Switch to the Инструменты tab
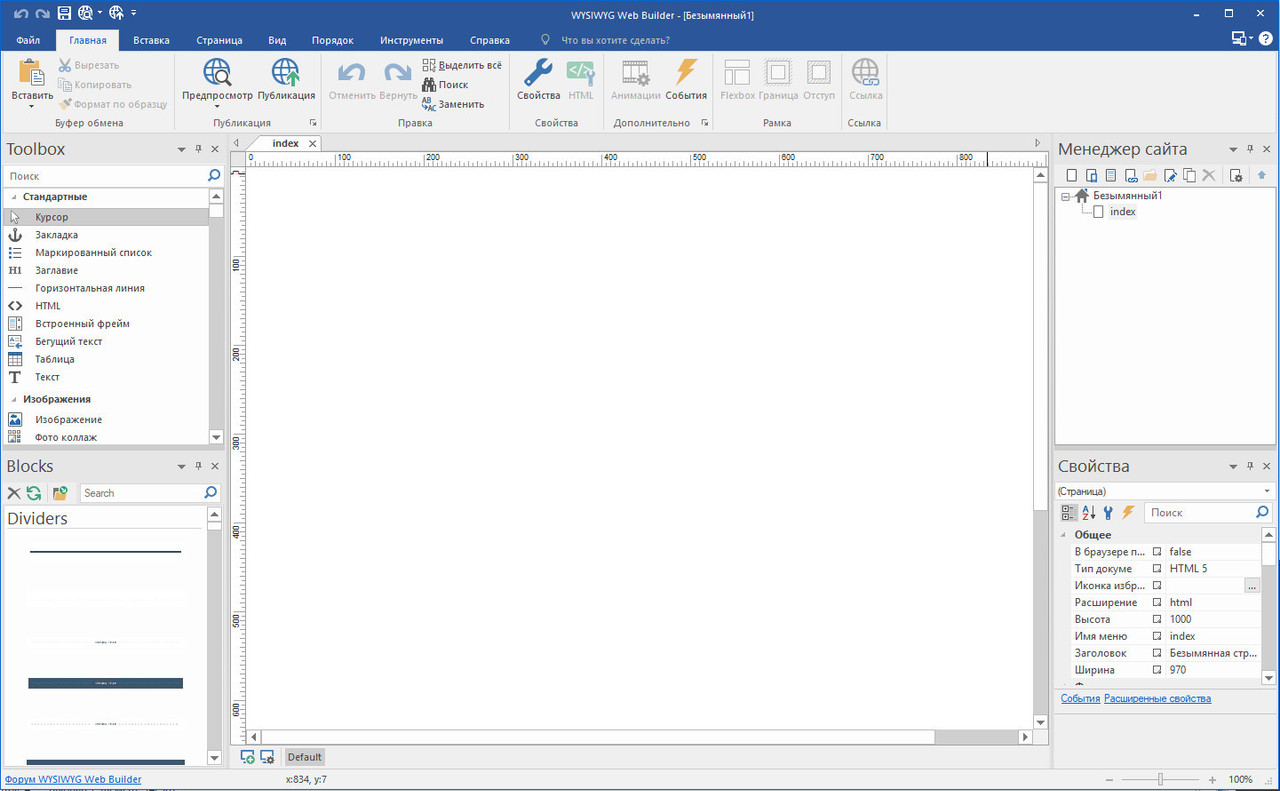The image size is (1280, 791). (412, 40)
